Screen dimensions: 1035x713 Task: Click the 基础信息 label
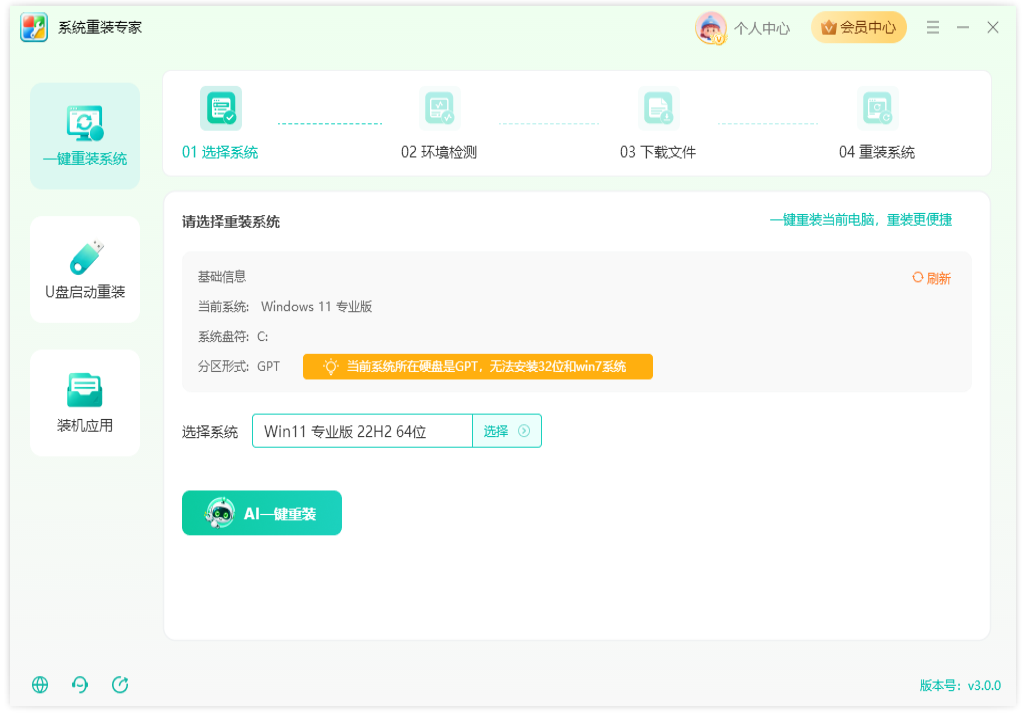pos(222,277)
